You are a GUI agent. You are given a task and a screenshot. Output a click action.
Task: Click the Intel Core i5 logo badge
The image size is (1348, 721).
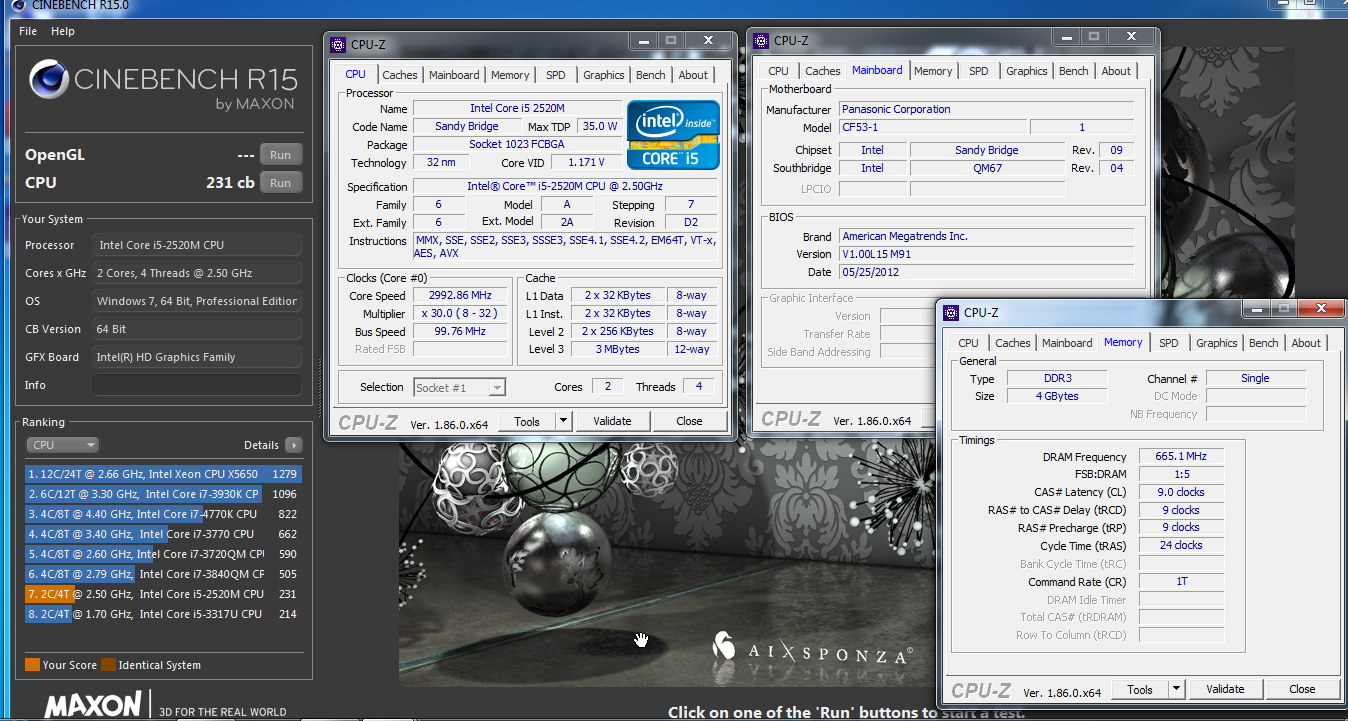coord(674,133)
